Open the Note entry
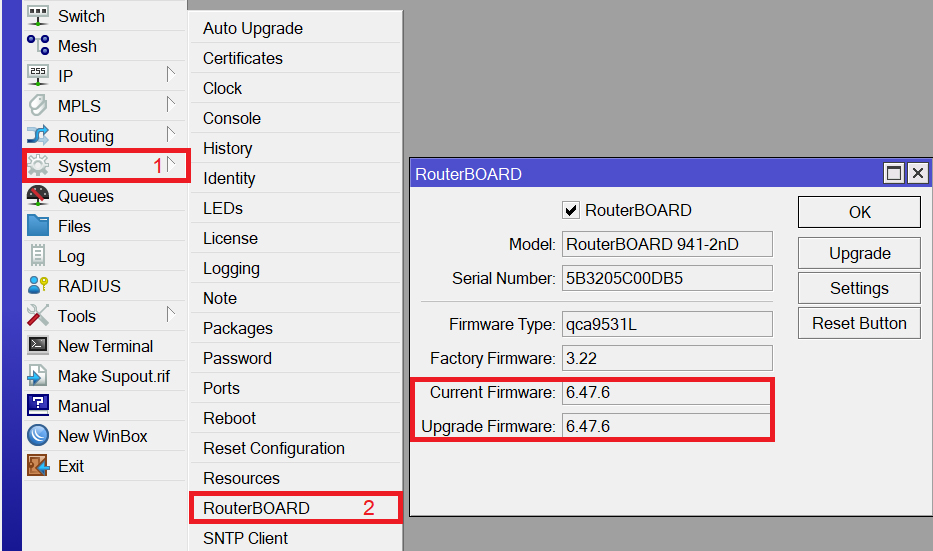The image size is (933, 551). [x=296, y=298]
